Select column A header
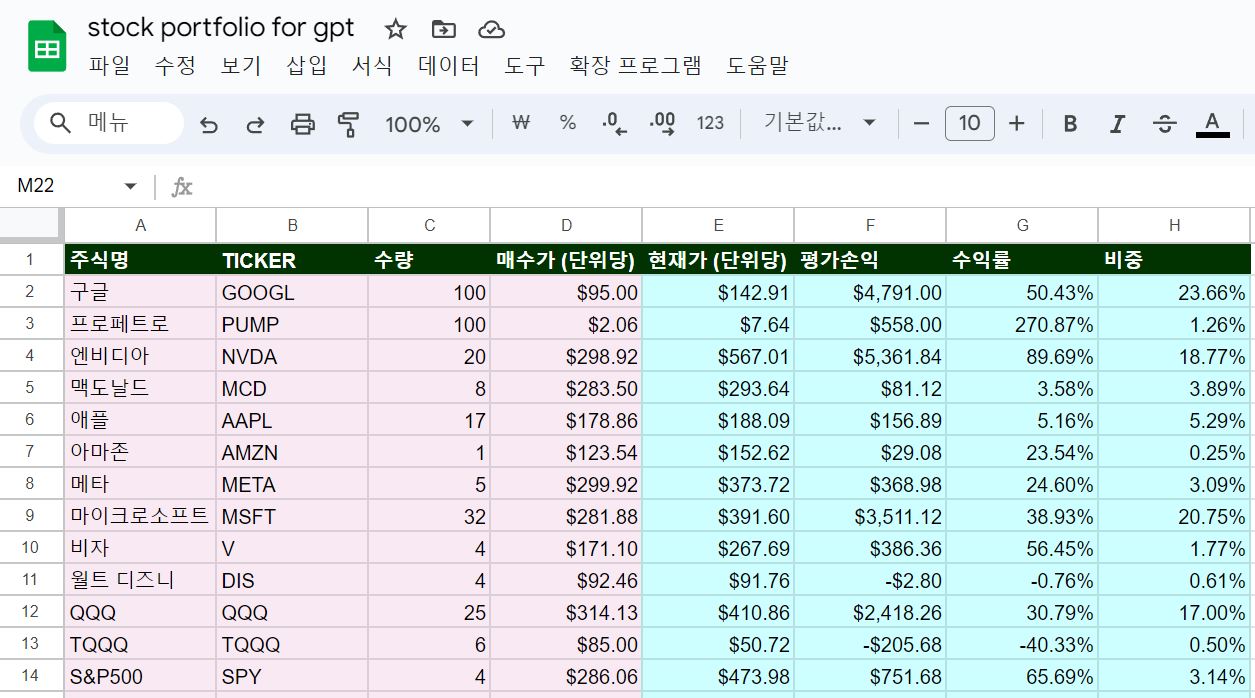 [140, 225]
